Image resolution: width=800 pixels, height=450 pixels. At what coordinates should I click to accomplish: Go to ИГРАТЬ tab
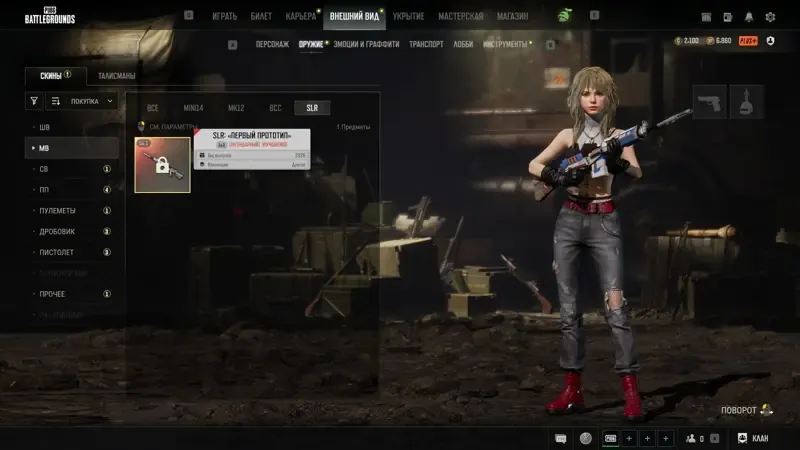pos(224,16)
